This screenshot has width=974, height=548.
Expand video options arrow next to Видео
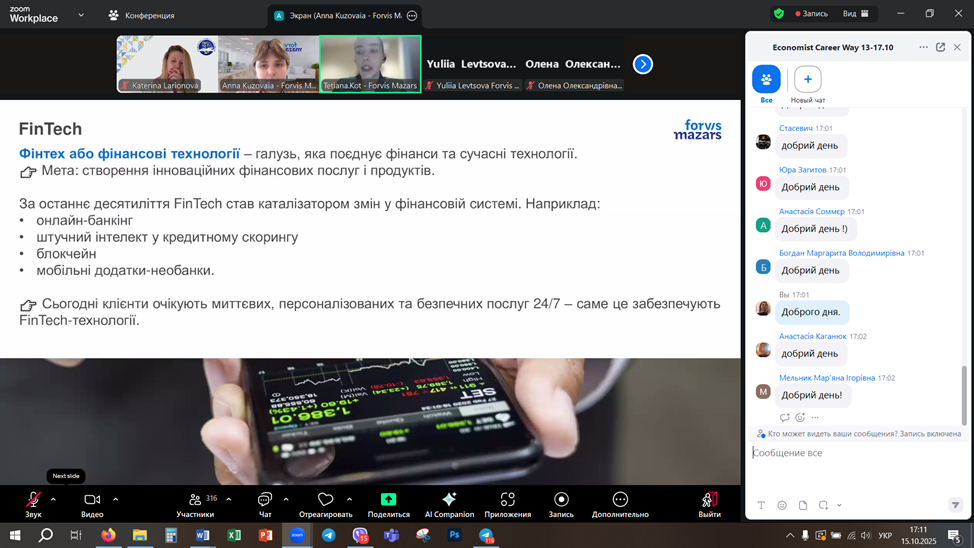click(x=115, y=499)
